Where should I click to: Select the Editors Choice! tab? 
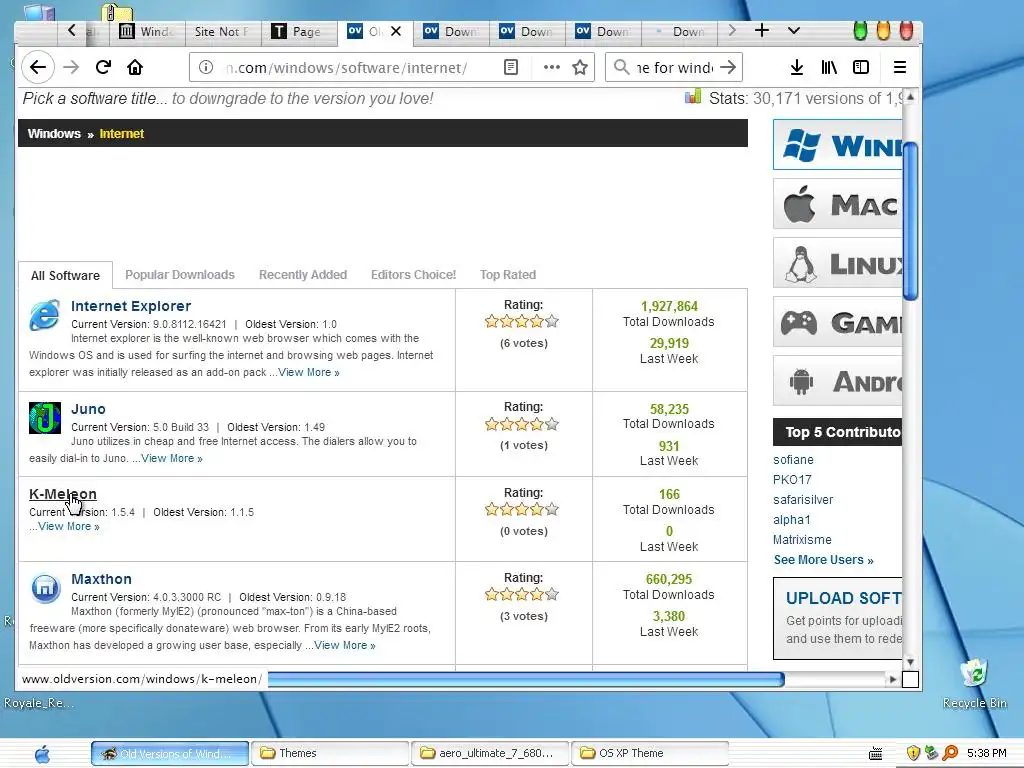point(413,275)
